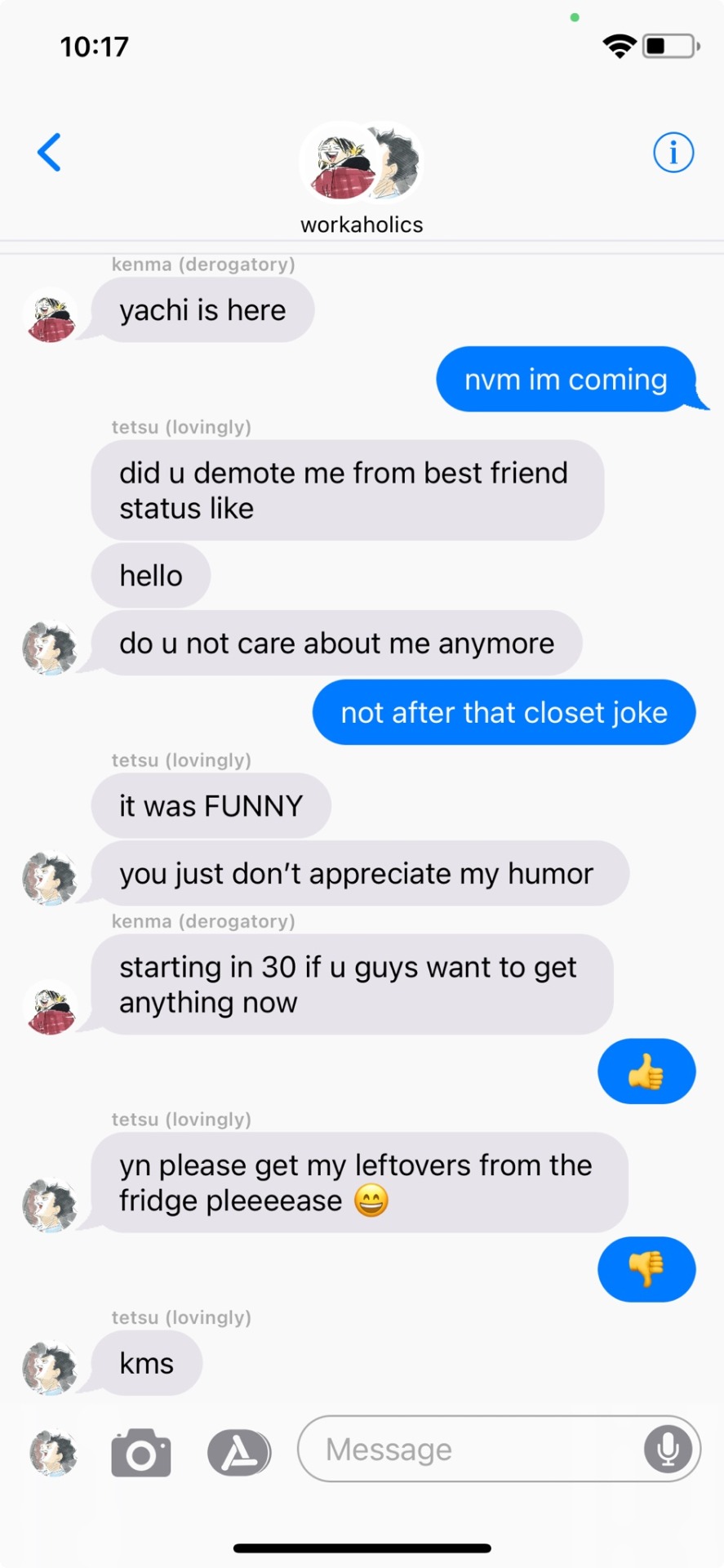
Task: Tap tetsu's avatar next to kms message
Action: click(x=51, y=1368)
